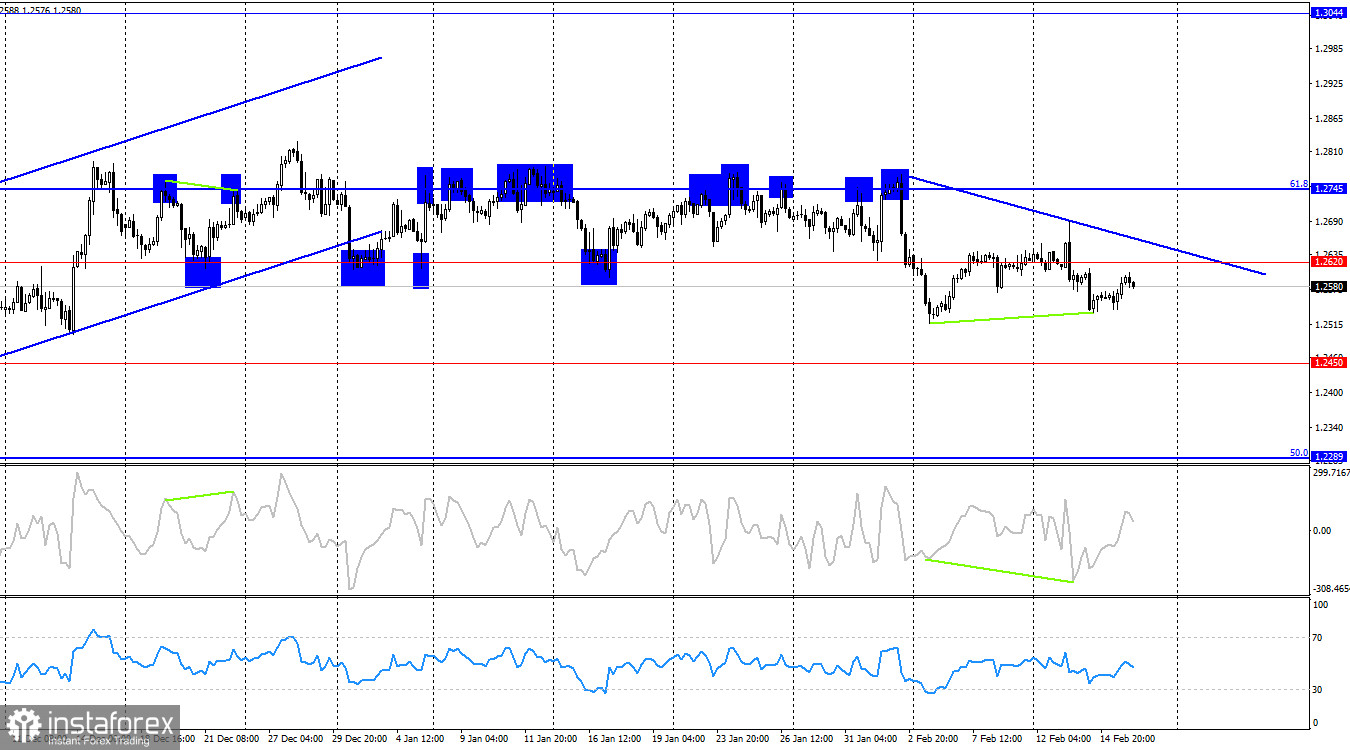Click the 1.2400 price axis value
Image resolution: width=1350 pixels, height=750 pixels.
coord(1330,393)
